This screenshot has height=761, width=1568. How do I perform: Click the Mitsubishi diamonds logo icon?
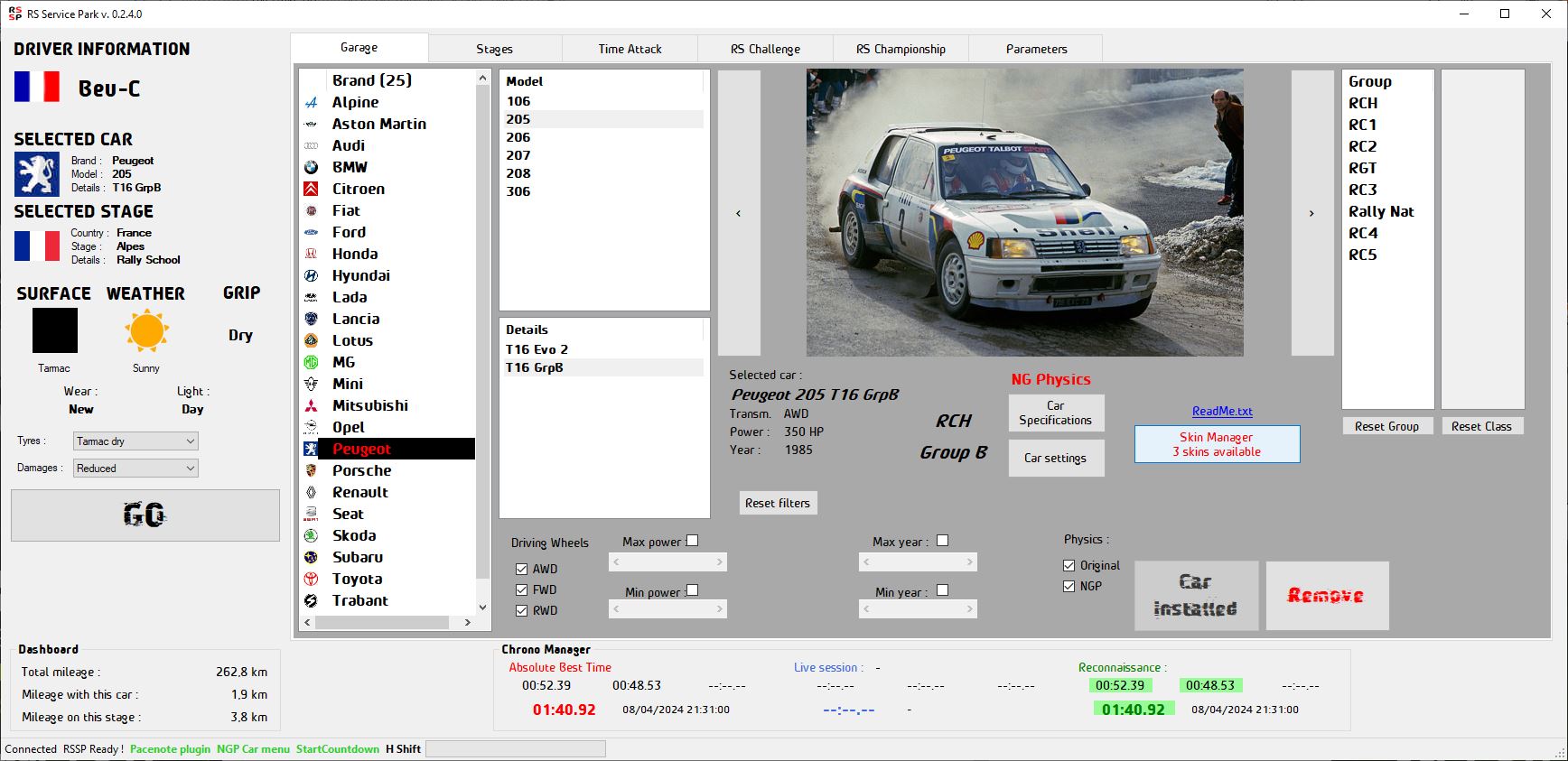(311, 405)
